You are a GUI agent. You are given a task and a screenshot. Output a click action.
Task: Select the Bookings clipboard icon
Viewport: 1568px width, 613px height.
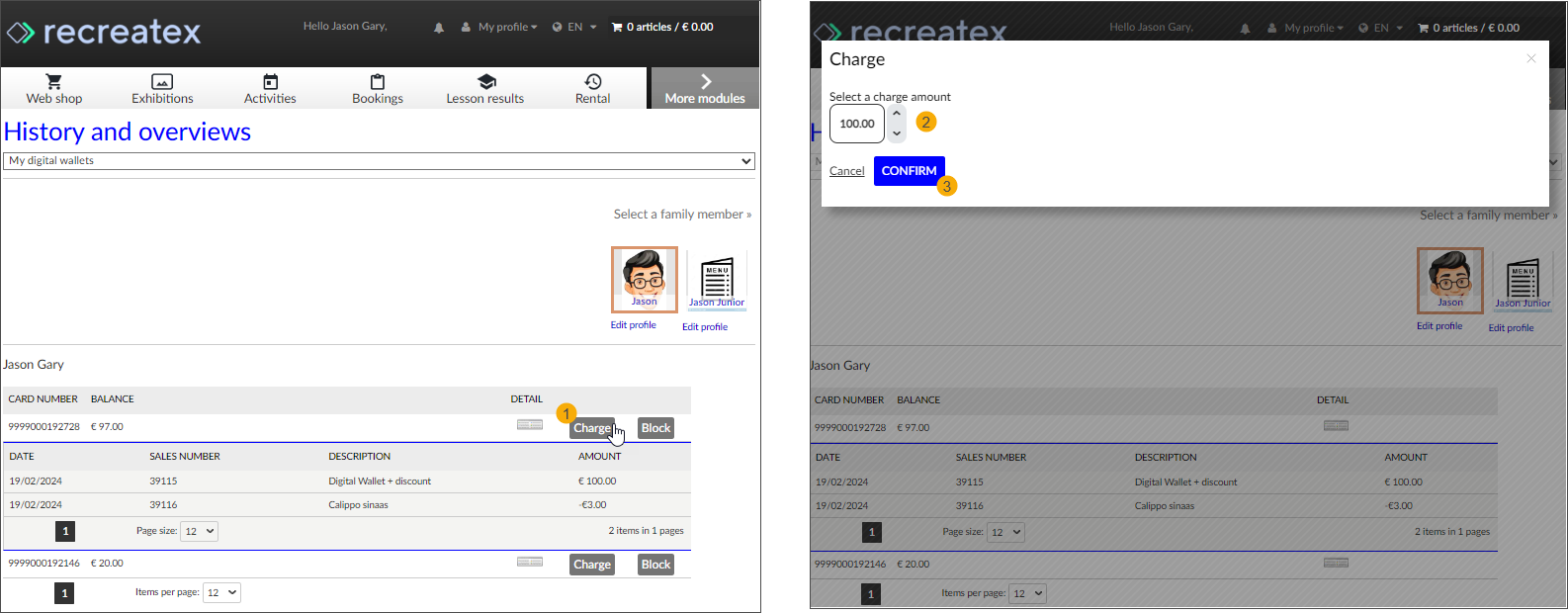(x=378, y=82)
